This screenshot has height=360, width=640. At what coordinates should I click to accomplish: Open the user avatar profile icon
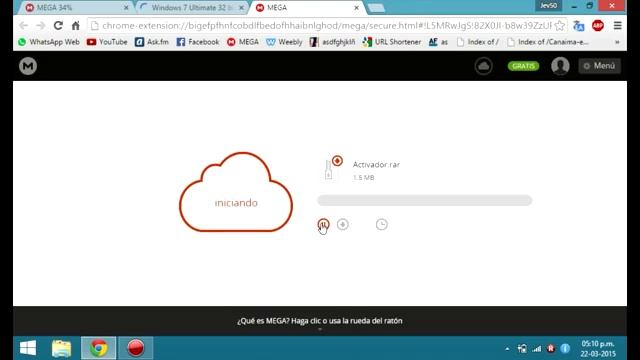click(560, 66)
